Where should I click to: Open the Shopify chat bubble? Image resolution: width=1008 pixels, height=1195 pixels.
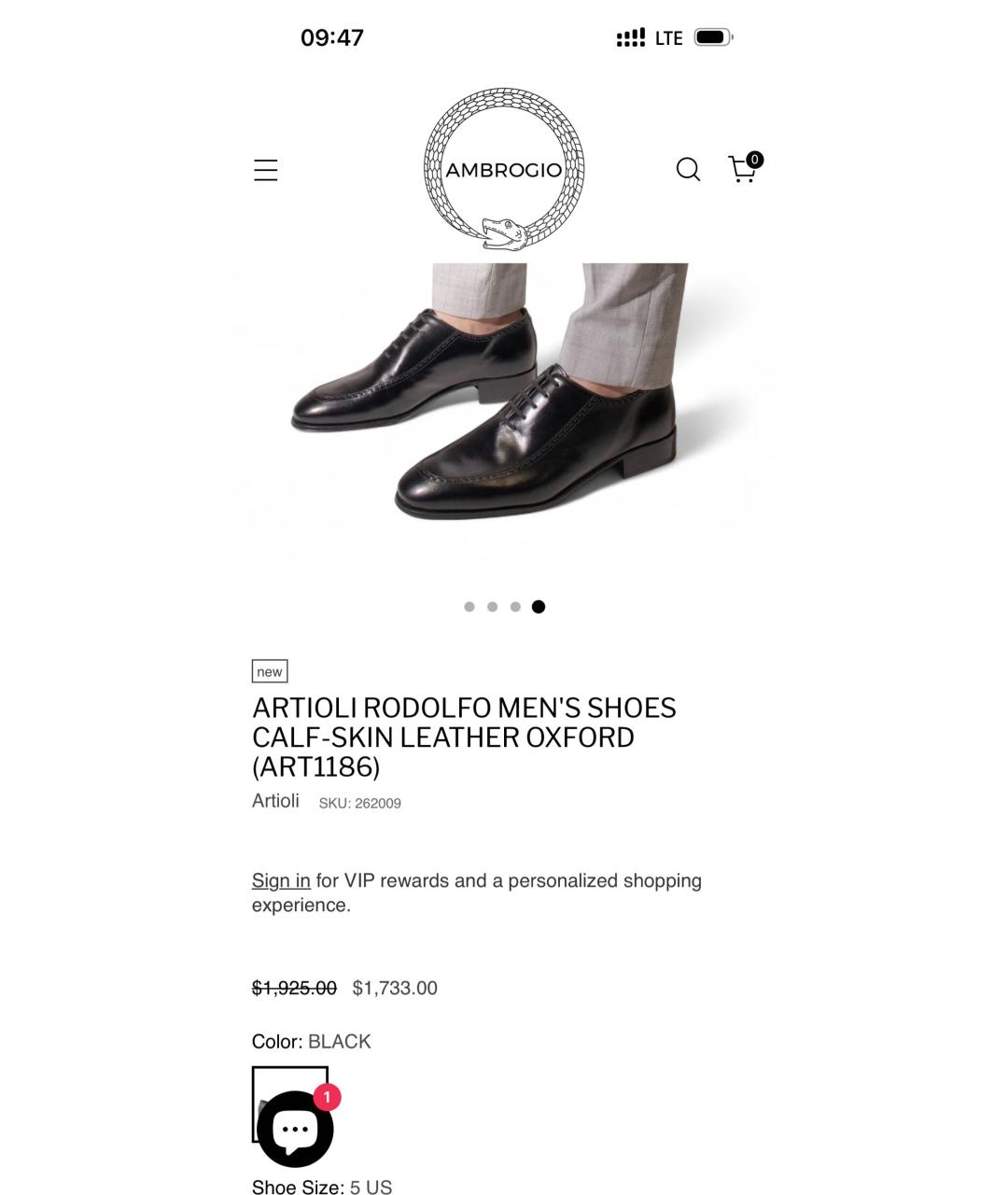[x=295, y=1130]
